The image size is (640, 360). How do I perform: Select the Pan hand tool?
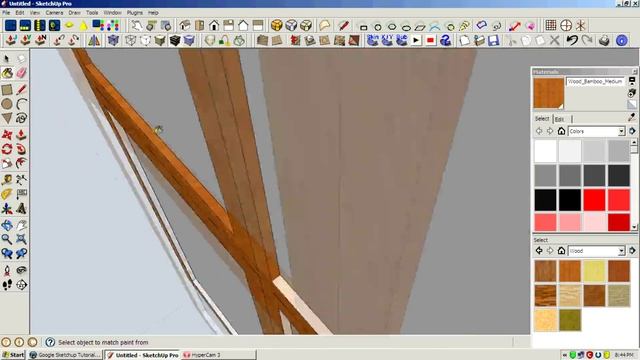21,224
